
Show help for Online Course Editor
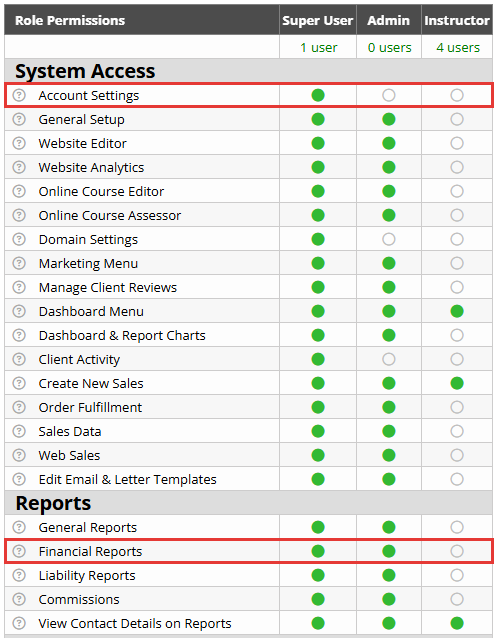pos(19,191)
